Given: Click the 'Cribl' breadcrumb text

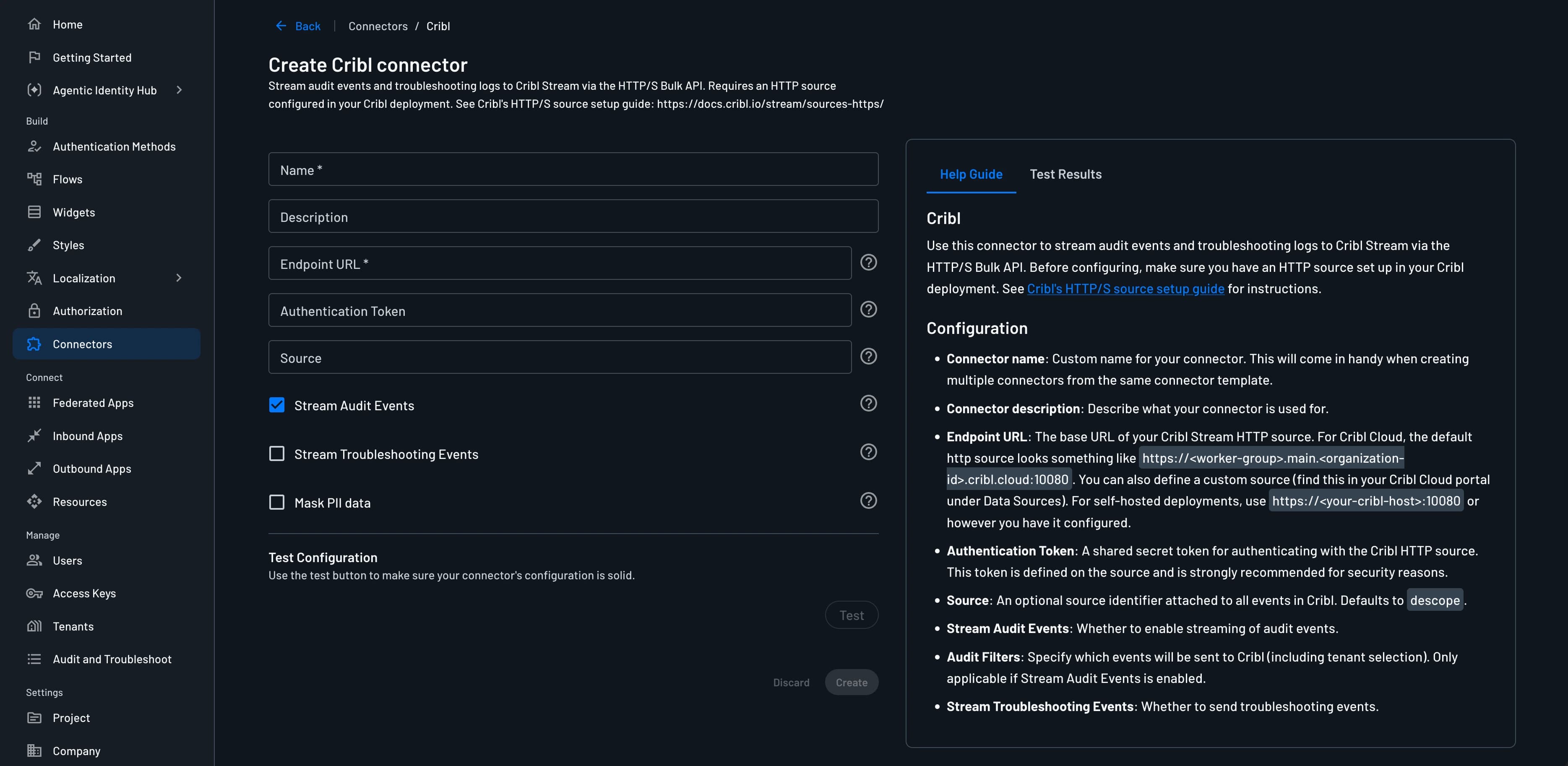Looking at the screenshot, I should [438, 26].
